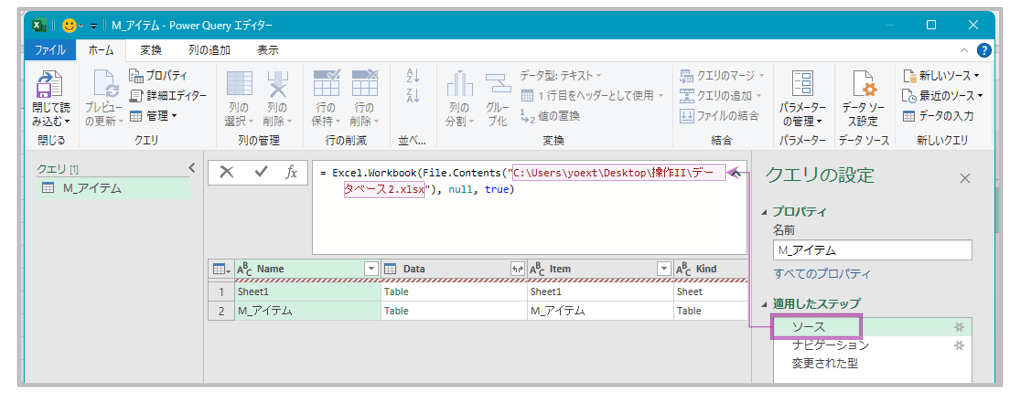Viewport: 1016px width, 394px height.
Task: Switch to the ホーム tab
Action: click(x=102, y=50)
